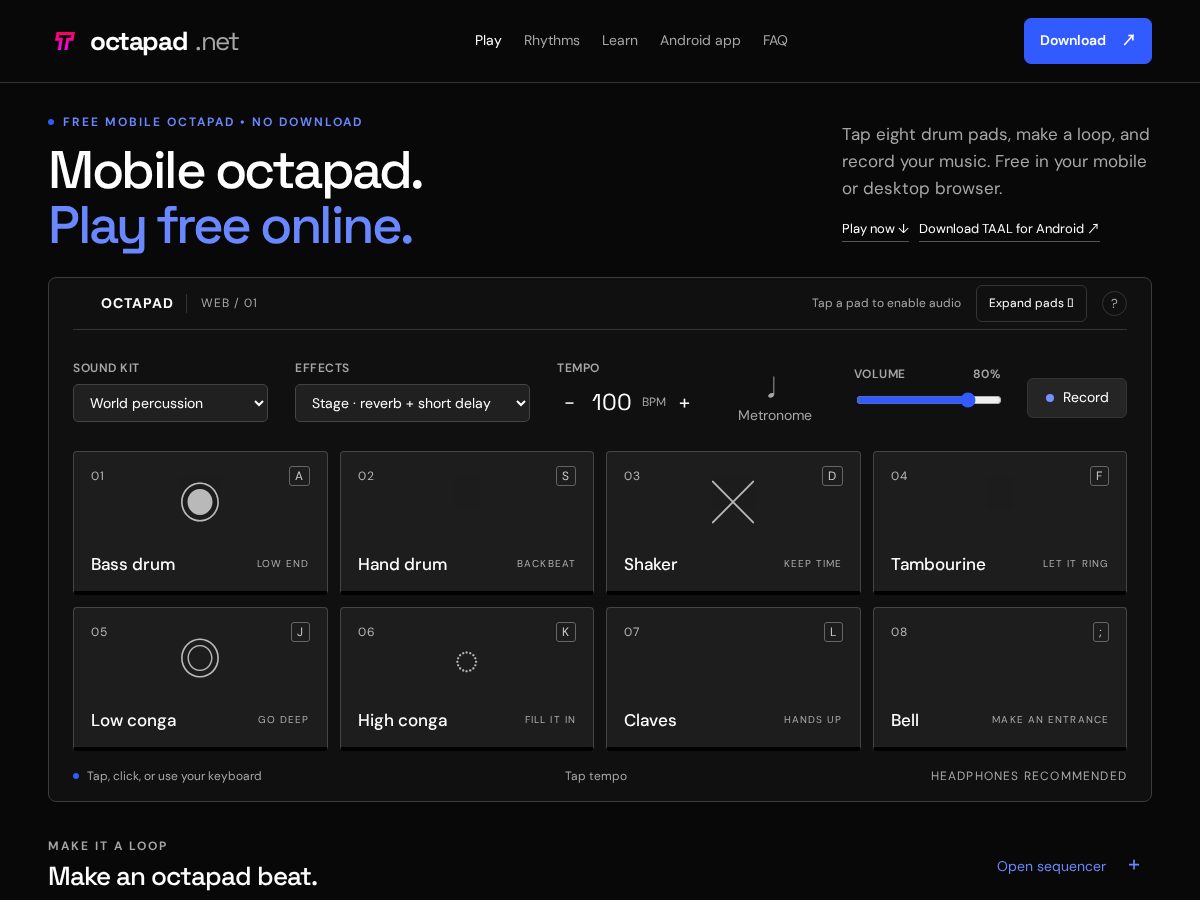Click the KEEP TIME tag on Shaker
1200x900 pixels.
coord(813,564)
